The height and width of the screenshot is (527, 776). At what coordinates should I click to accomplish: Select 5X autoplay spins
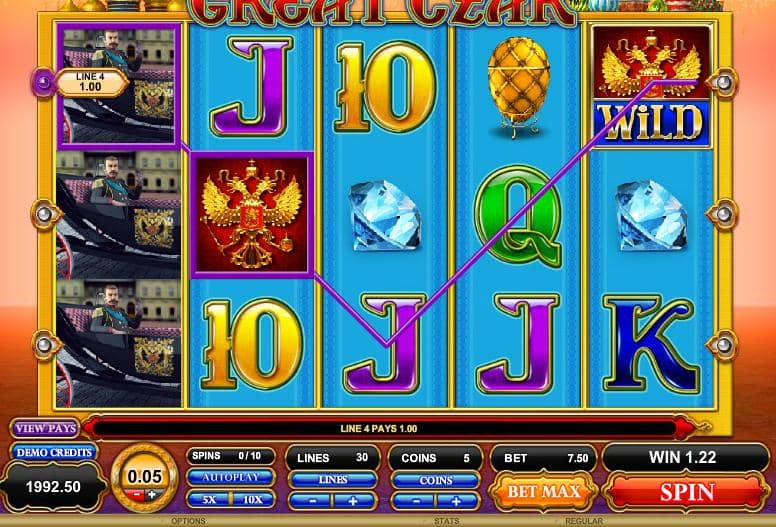pos(209,500)
